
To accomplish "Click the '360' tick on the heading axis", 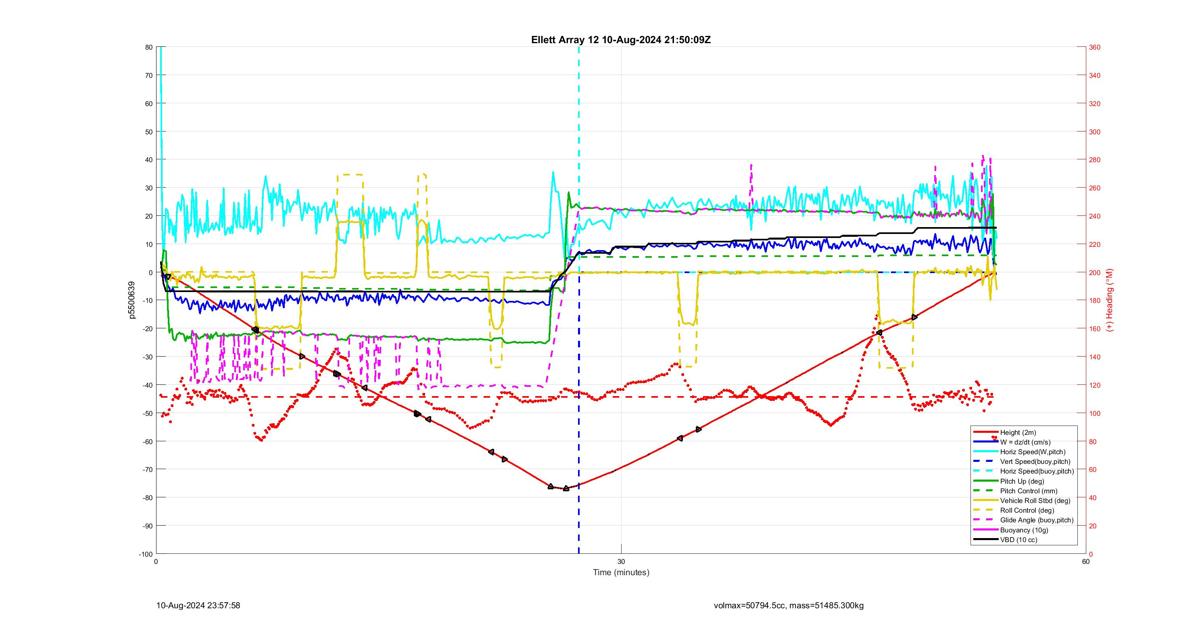I will [x=1095, y=47].
